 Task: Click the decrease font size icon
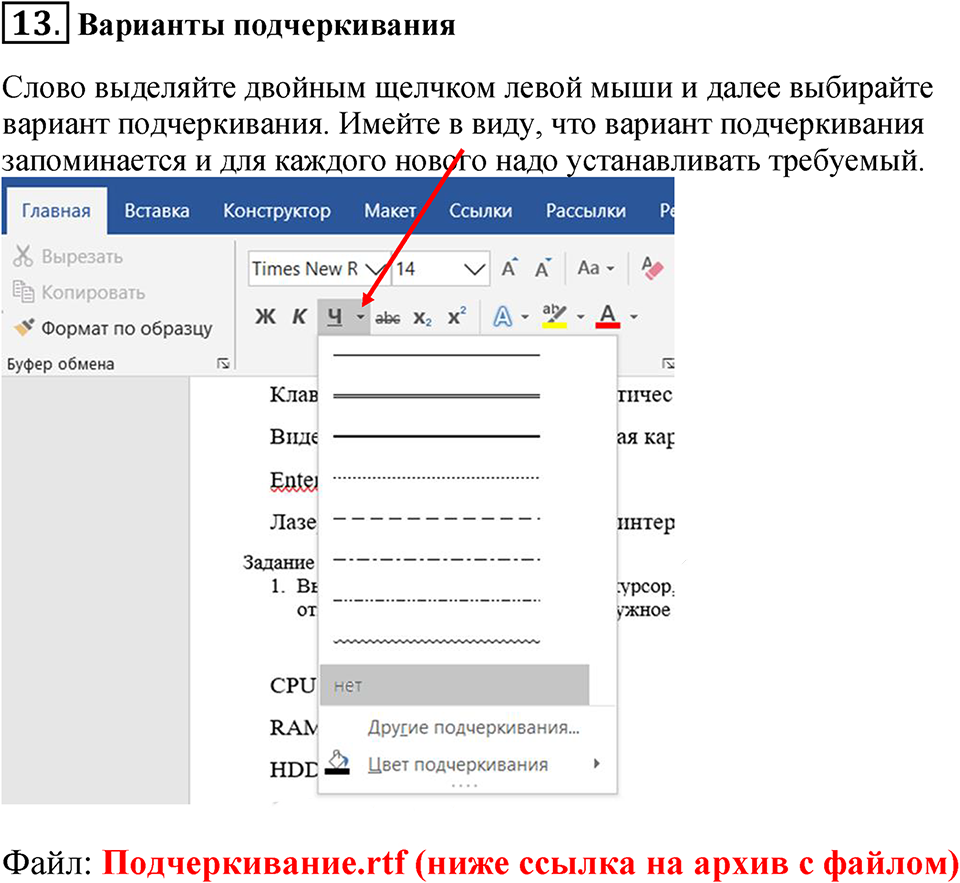[x=543, y=268]
